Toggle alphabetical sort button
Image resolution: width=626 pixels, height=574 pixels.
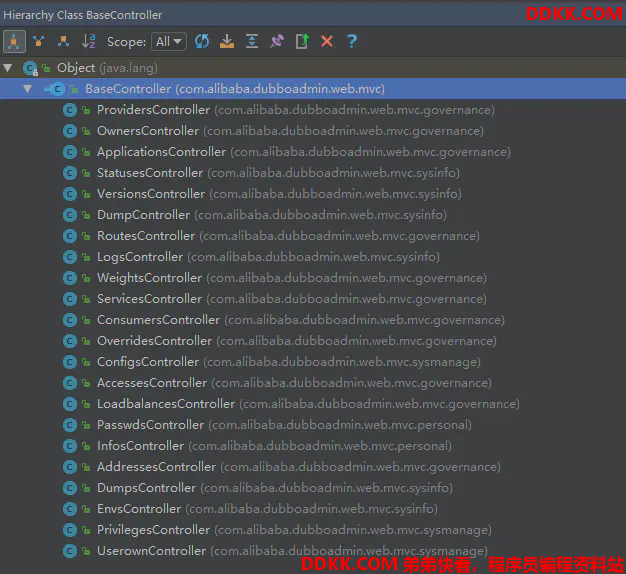[89, 42]
